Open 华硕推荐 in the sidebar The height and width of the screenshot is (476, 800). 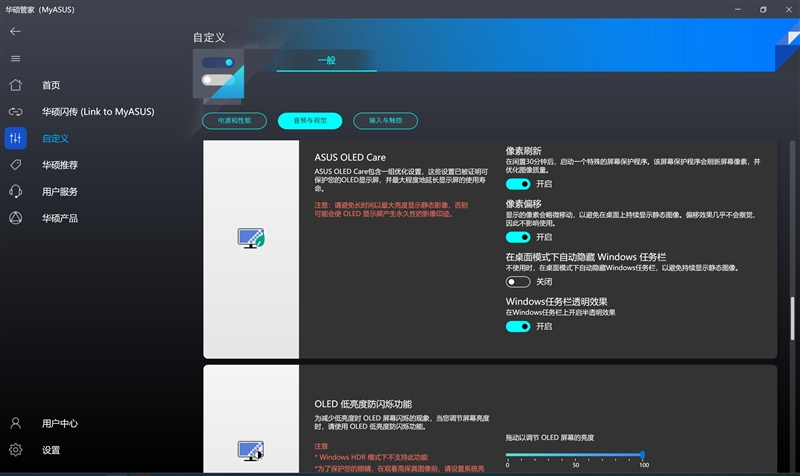[x=60, y=165]
